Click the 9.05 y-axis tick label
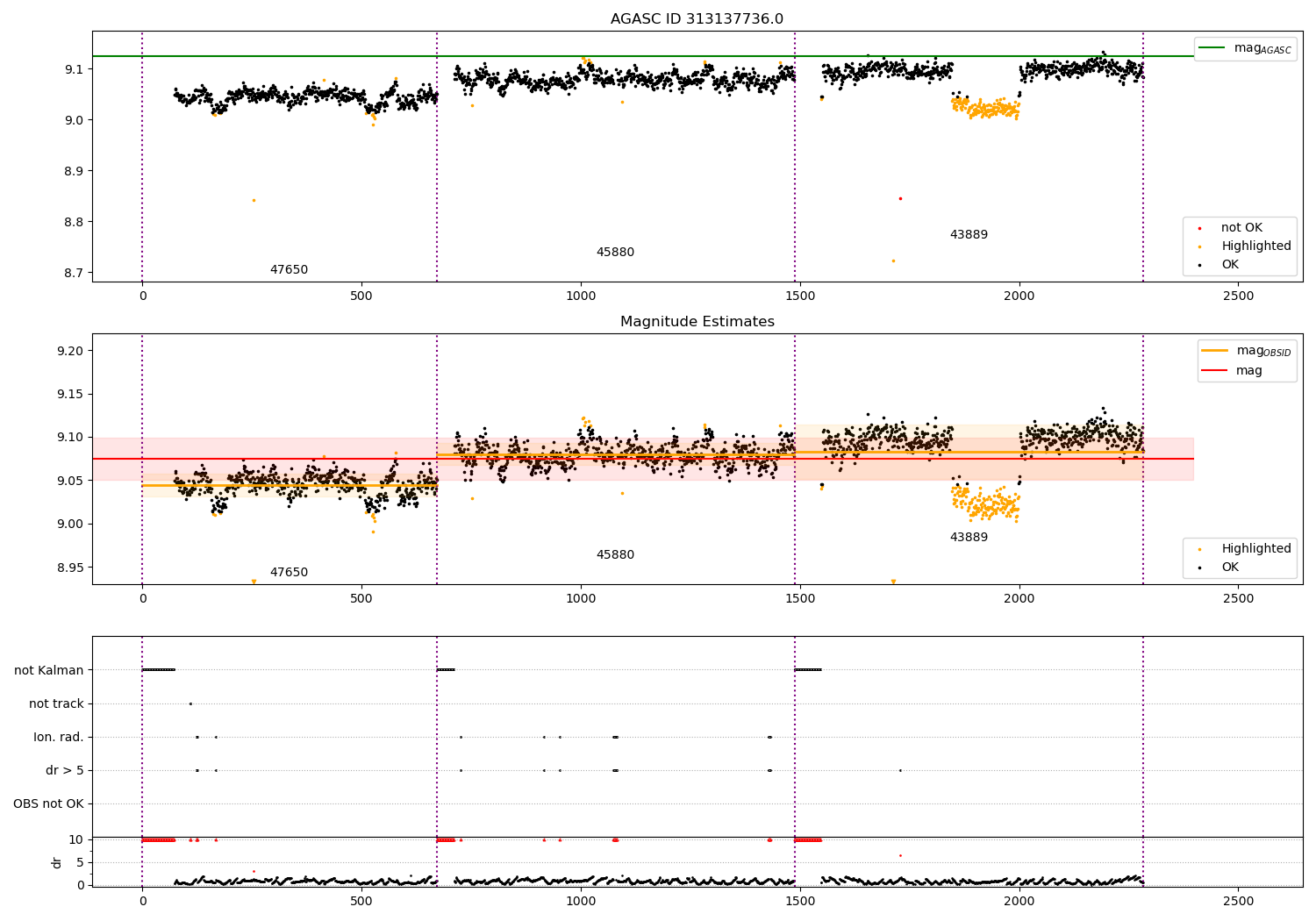 point(72,481)
